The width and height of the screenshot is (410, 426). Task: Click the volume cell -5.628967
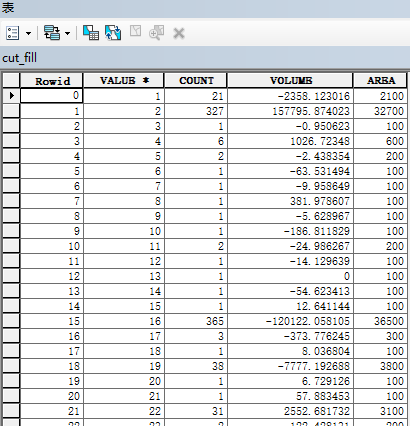pyautogui.click(x=290, y=216)
